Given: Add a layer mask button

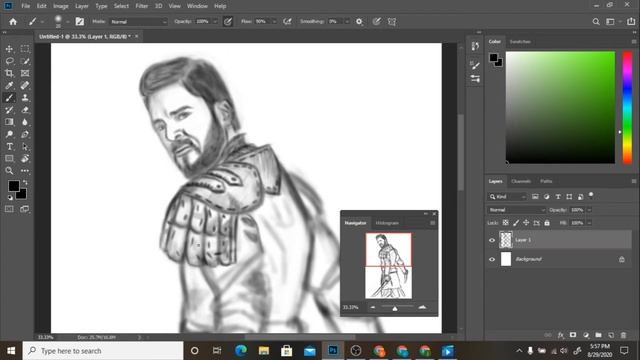Looking at the screenshot, I should [573, 335].
